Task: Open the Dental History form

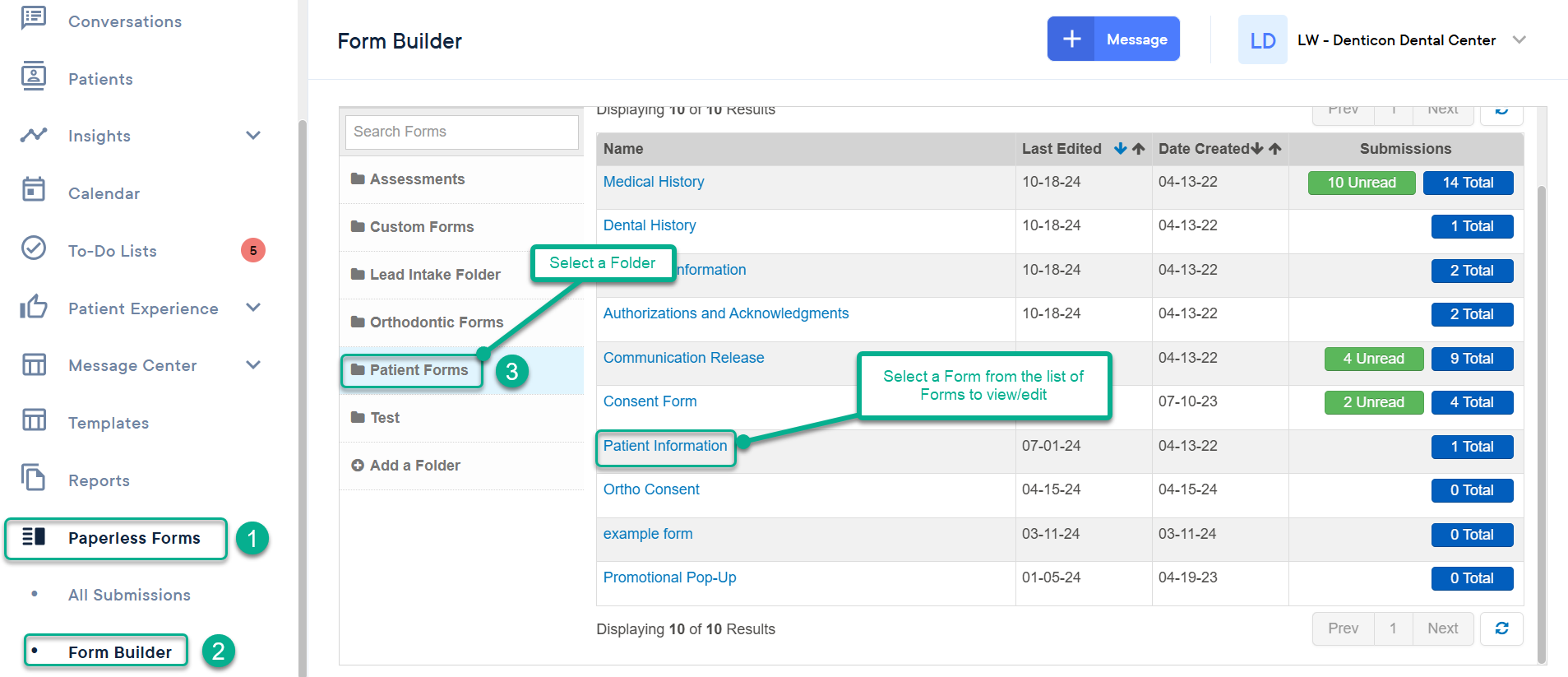Action: tap(650, 225)
